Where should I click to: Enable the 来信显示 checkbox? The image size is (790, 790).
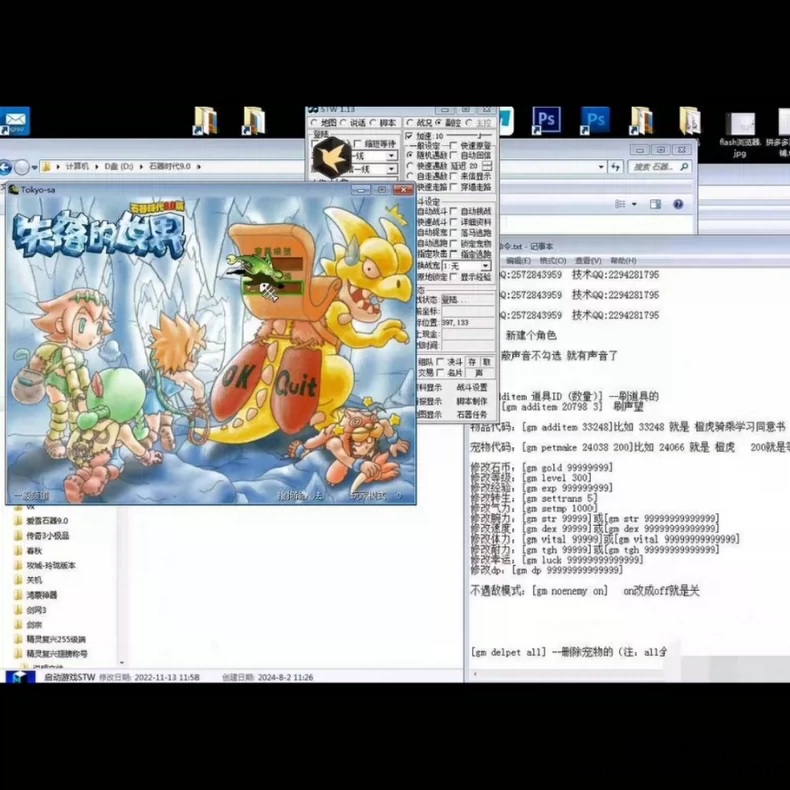(x=453, y=176)
